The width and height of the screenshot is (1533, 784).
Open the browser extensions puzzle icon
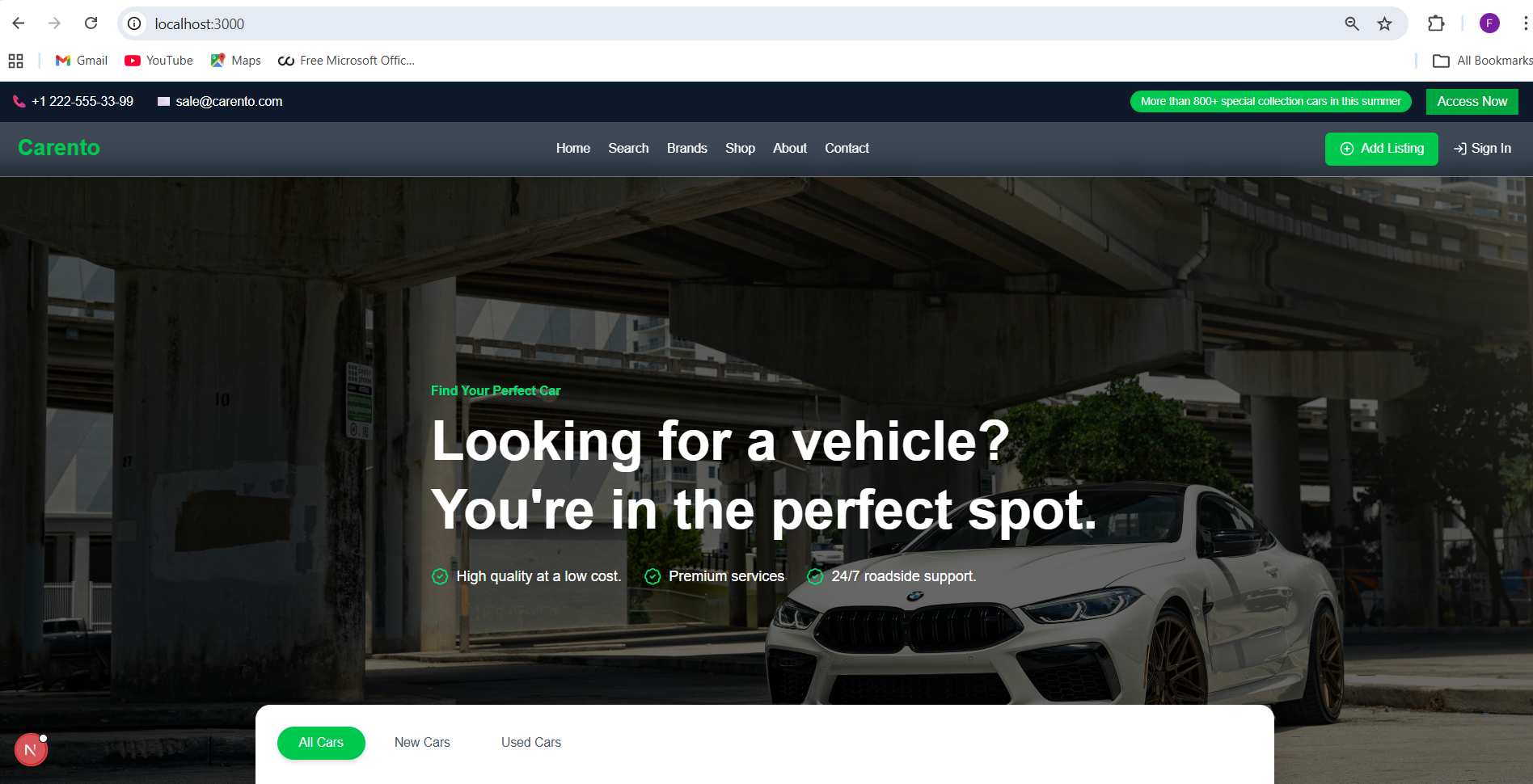point(1436,23)
